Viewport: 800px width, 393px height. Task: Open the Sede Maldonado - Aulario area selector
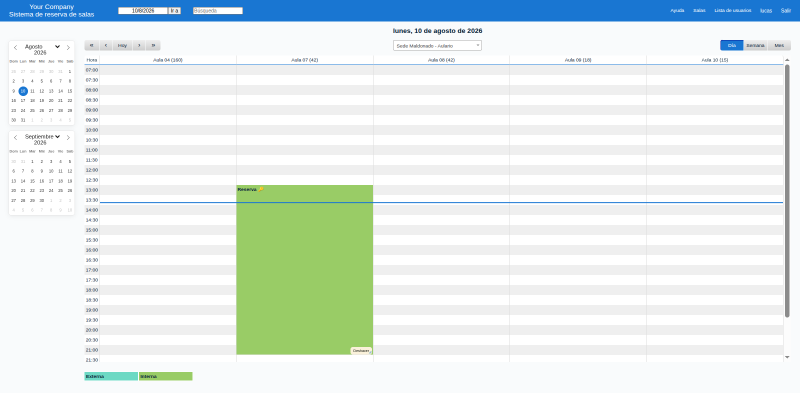(x=437, y=46)
